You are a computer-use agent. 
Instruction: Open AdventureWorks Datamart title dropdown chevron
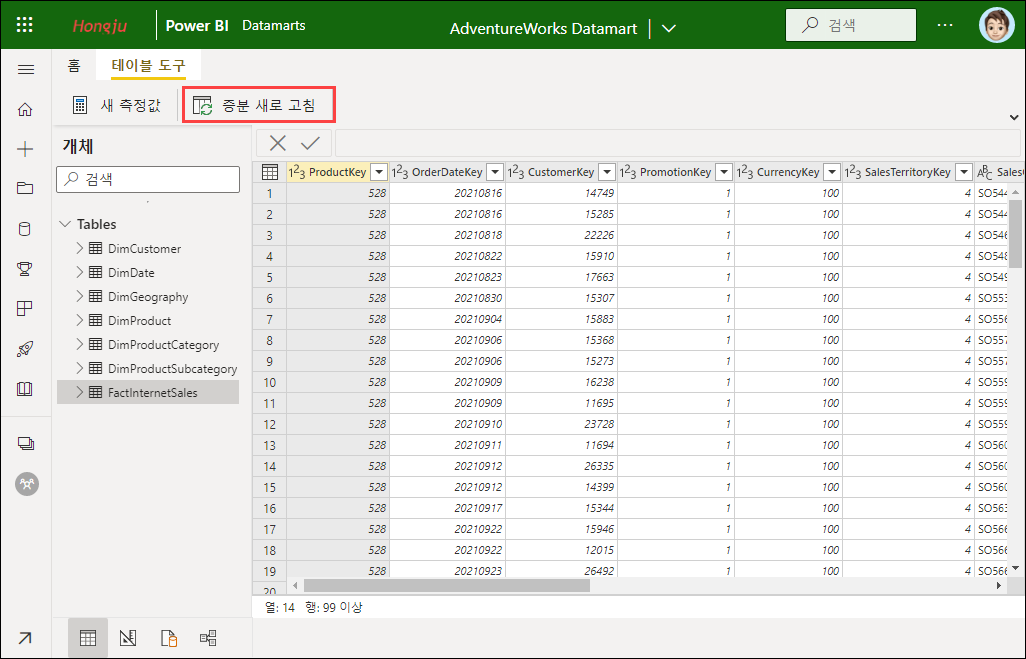(x=669, y=29)
